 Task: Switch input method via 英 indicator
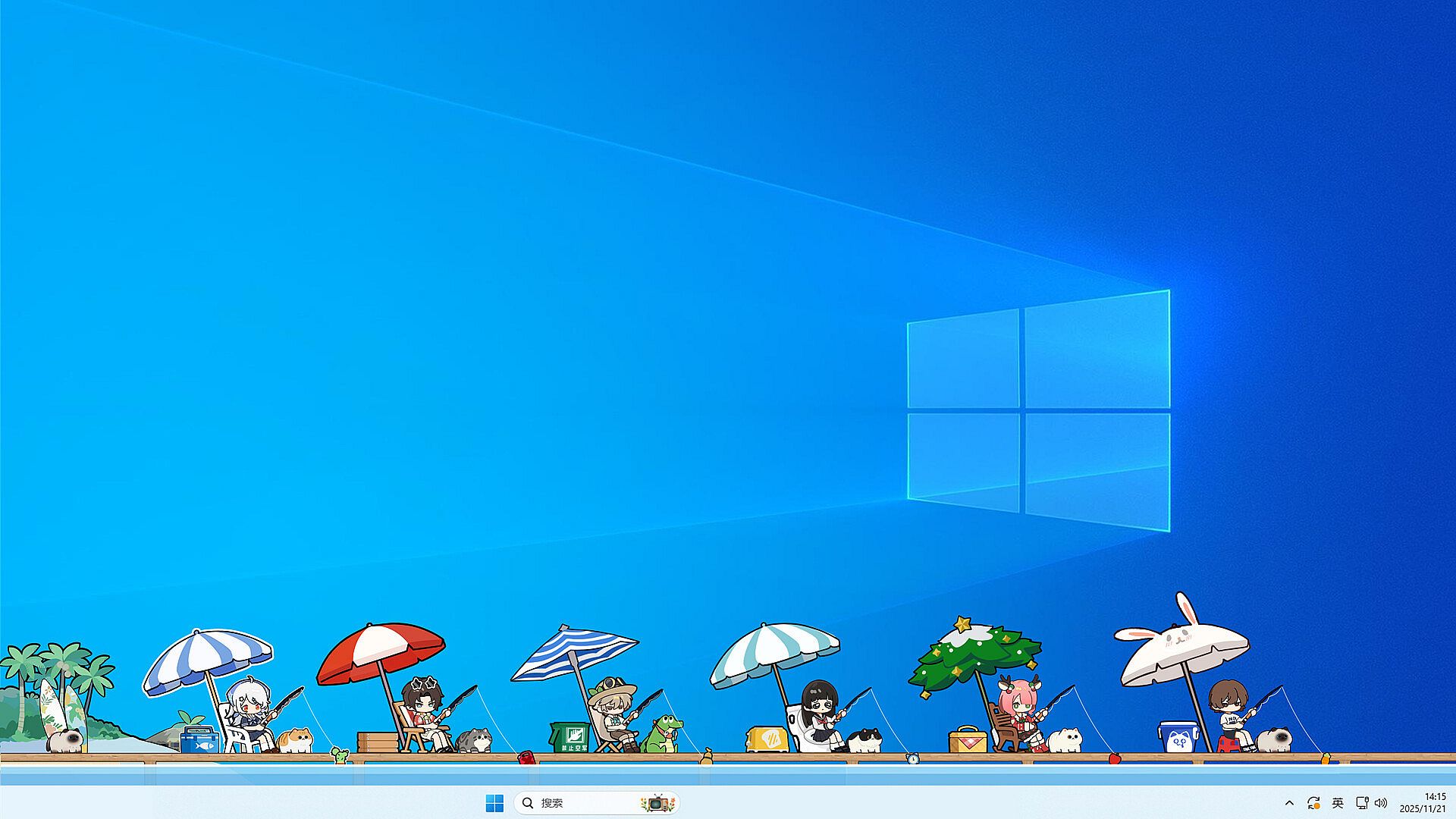[x=1338, y=803]
